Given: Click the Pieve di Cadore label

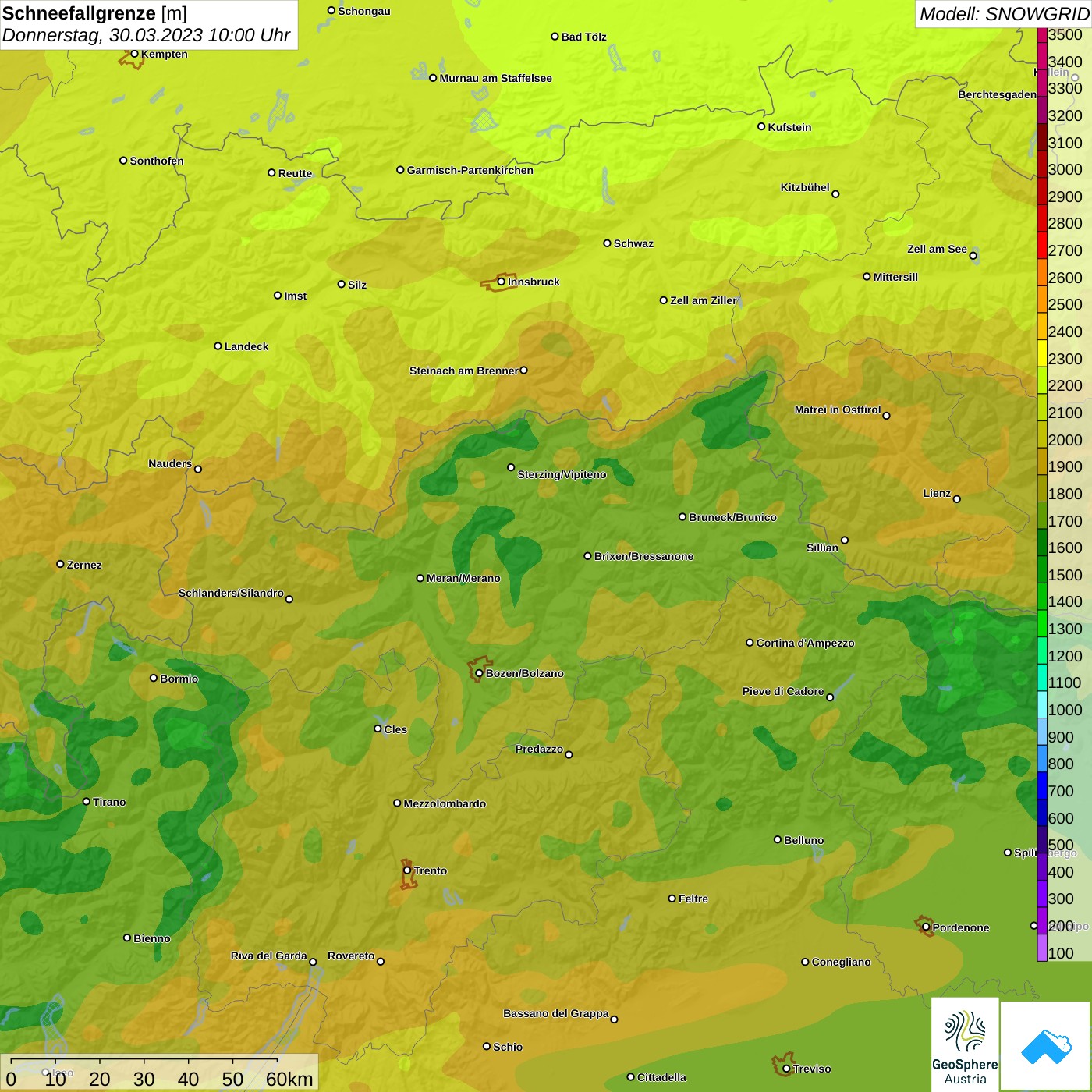Looking at the screenshot, I should (783, 691).
